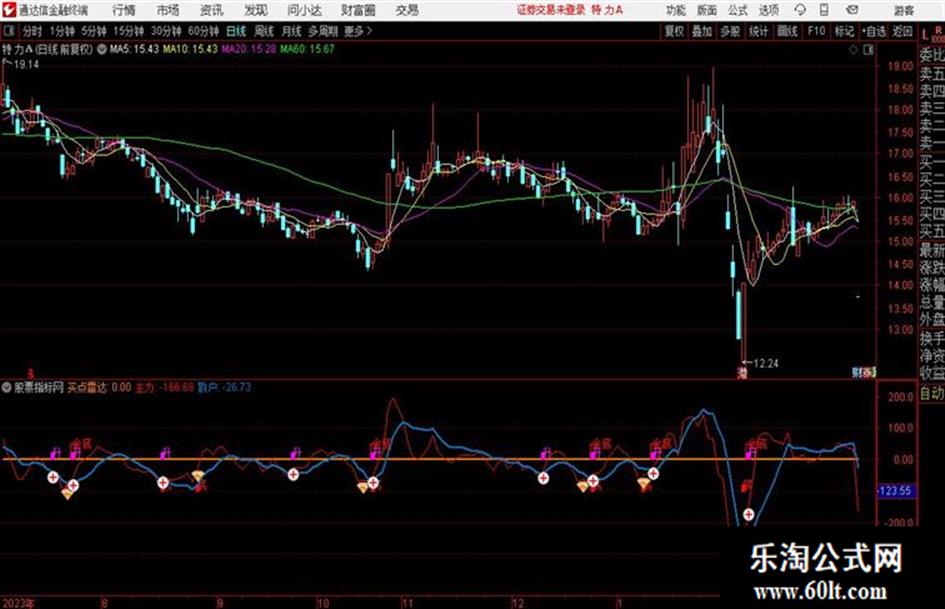Click the 港 marker below the 12.24 low
This screenshot has height=609, width=945.
742,373
